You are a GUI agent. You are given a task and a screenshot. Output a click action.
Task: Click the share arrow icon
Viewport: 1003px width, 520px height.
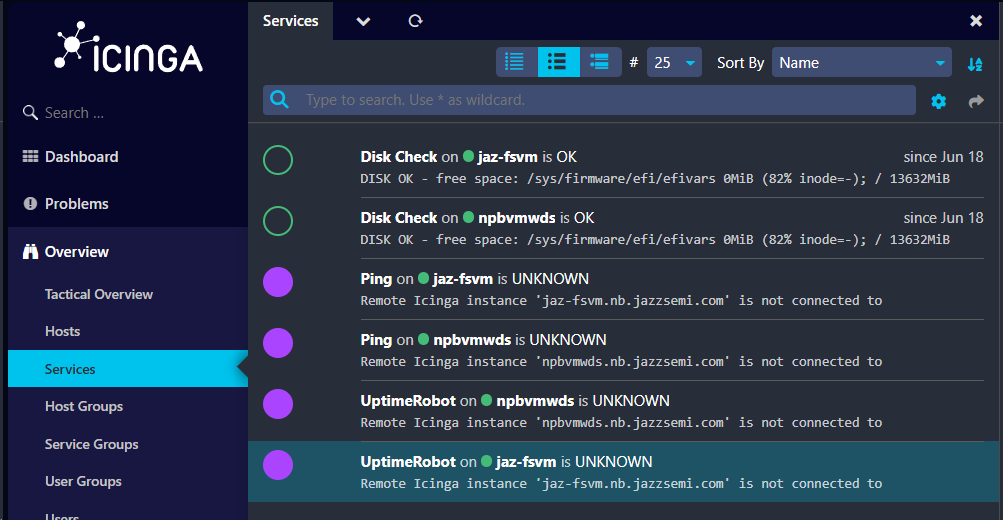pos(976,101)
